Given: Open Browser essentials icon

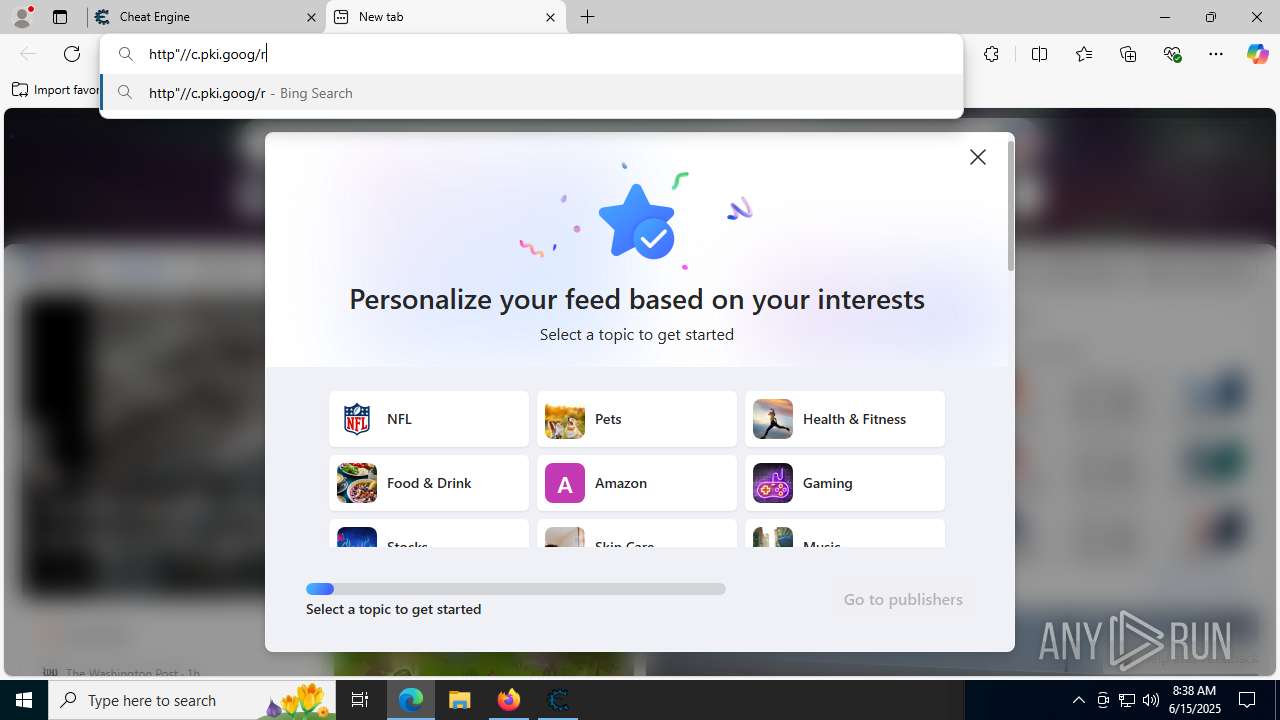Looking at the screenshot, I should [x=1173, y=54].
